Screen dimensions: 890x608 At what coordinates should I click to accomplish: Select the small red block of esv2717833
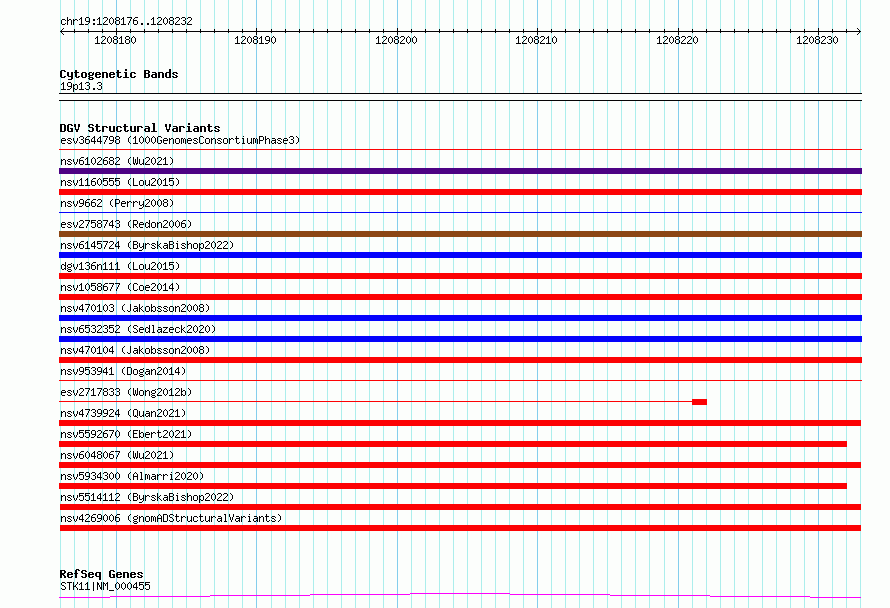pyautogui.click(x=699, y=402)
